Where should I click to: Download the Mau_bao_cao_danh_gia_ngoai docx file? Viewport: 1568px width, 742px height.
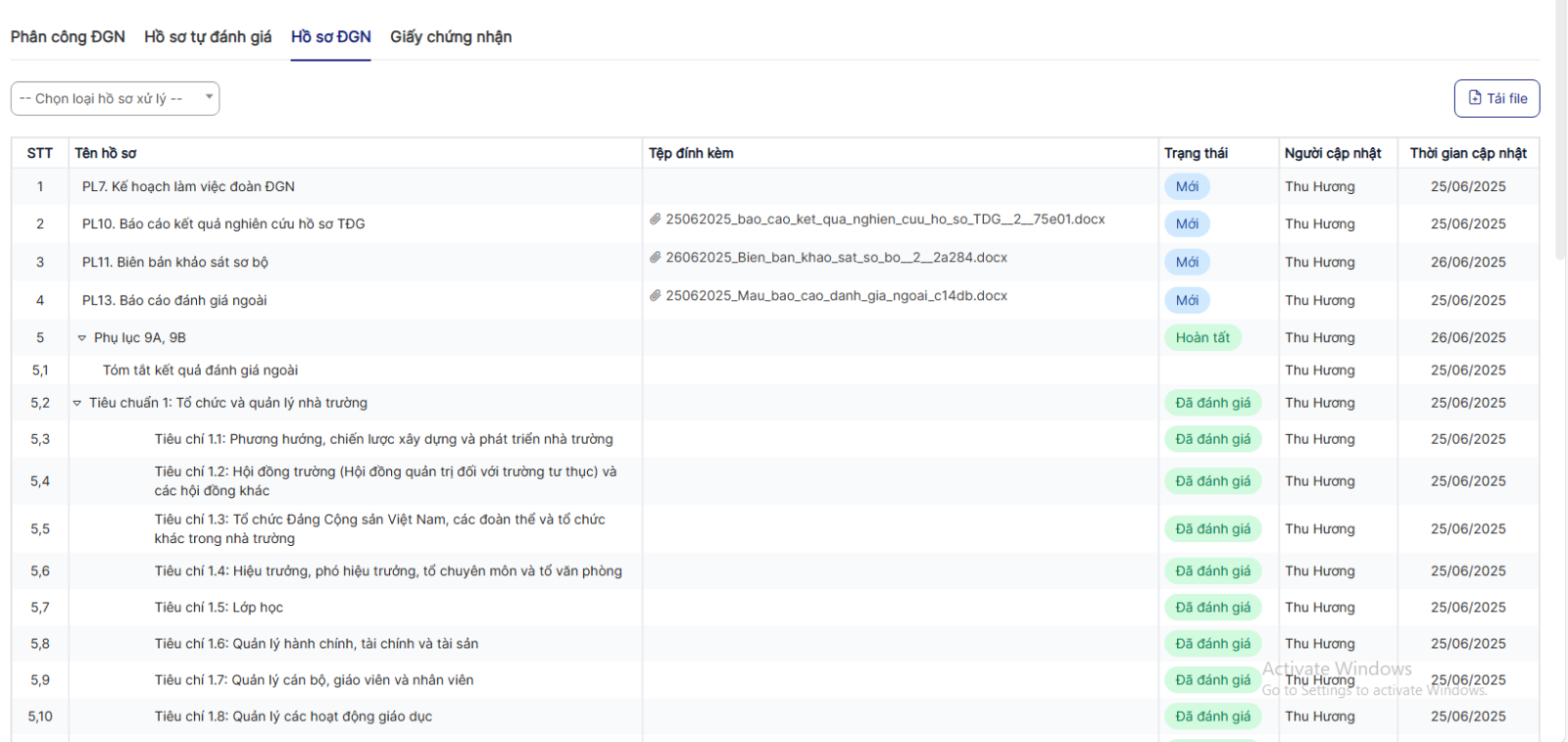[836, 296]
